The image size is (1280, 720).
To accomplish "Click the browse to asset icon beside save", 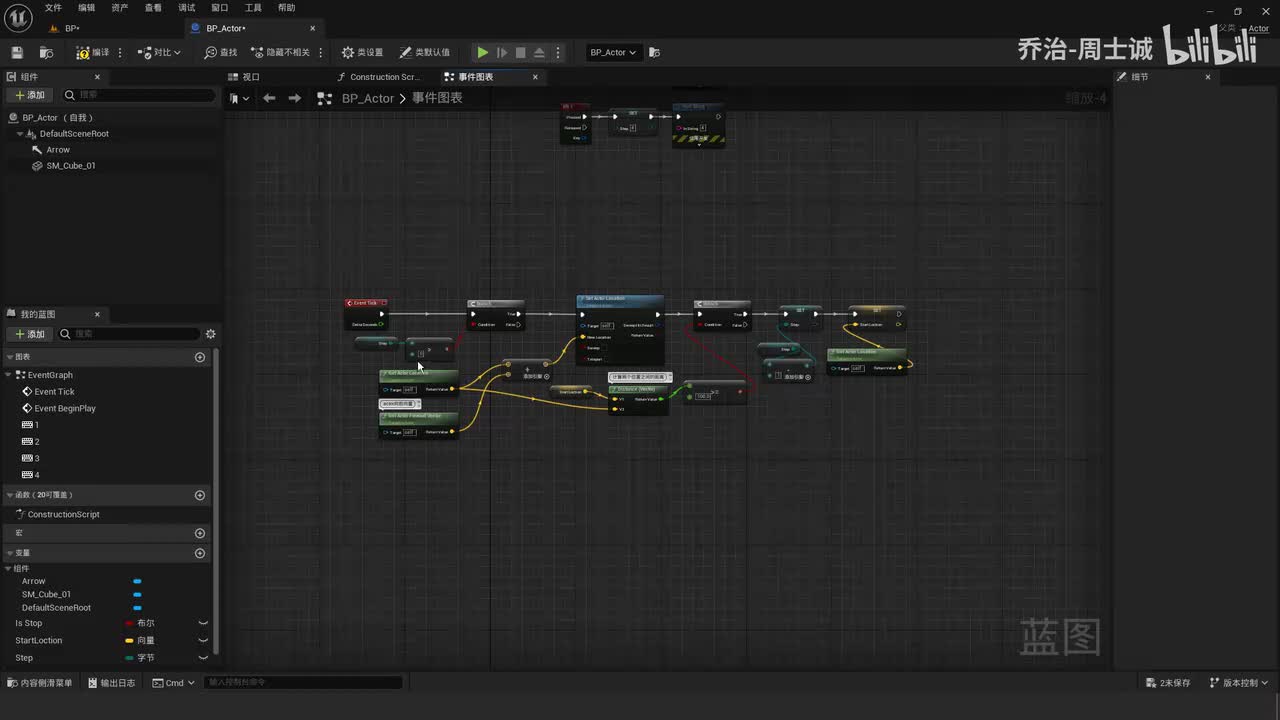I will [x=46, y=52].
